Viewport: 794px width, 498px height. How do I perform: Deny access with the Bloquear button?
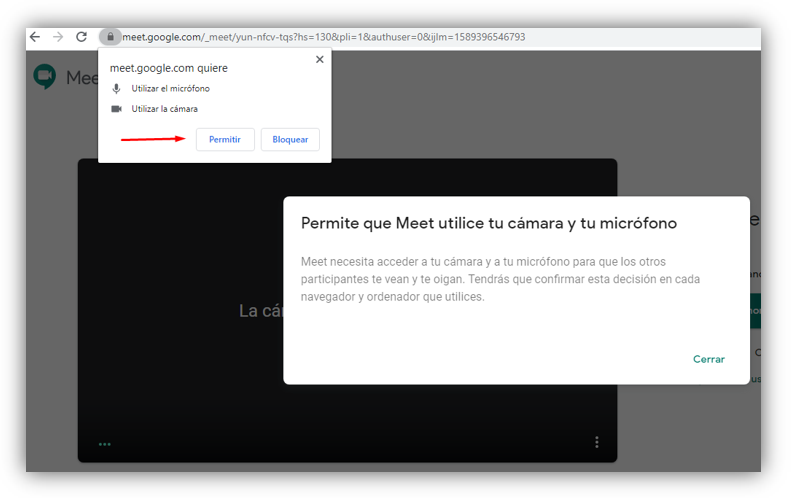click(x=290, y=139)
